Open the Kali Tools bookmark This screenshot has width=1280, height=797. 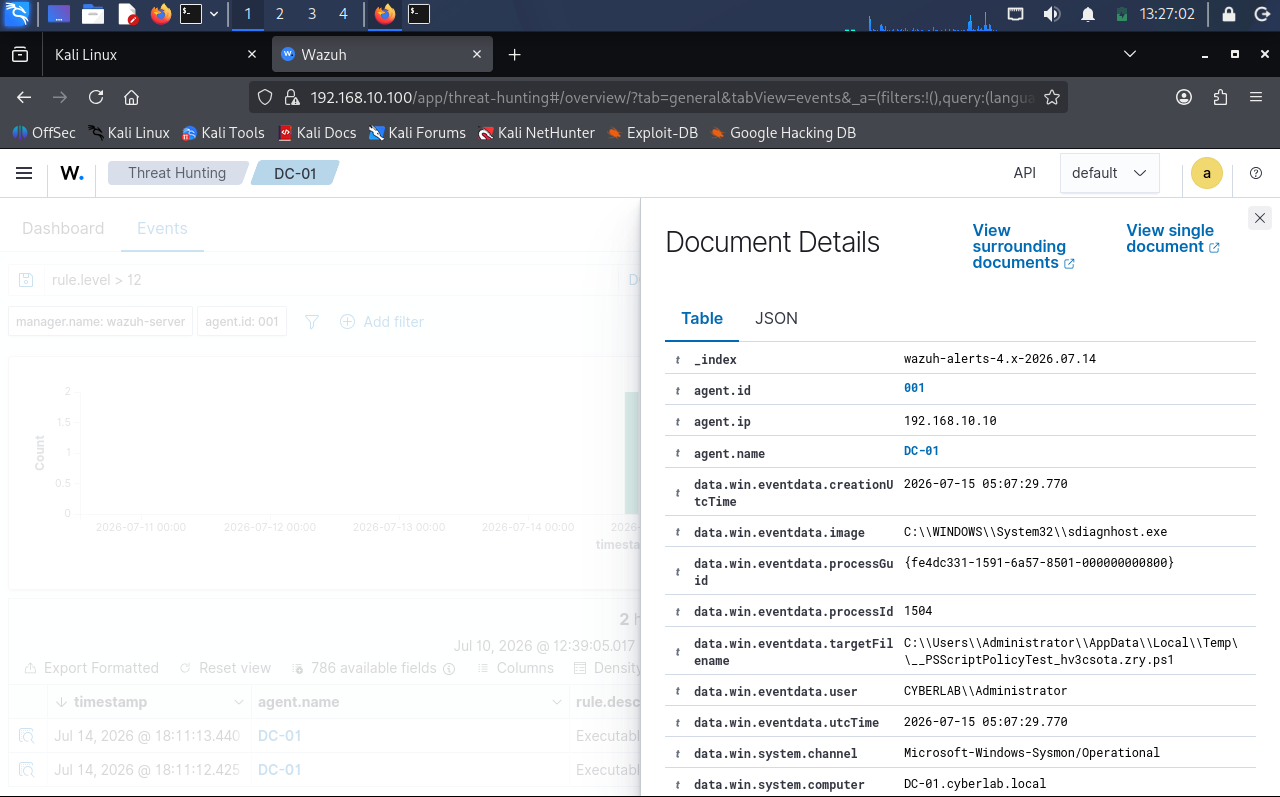pos(223,132)
